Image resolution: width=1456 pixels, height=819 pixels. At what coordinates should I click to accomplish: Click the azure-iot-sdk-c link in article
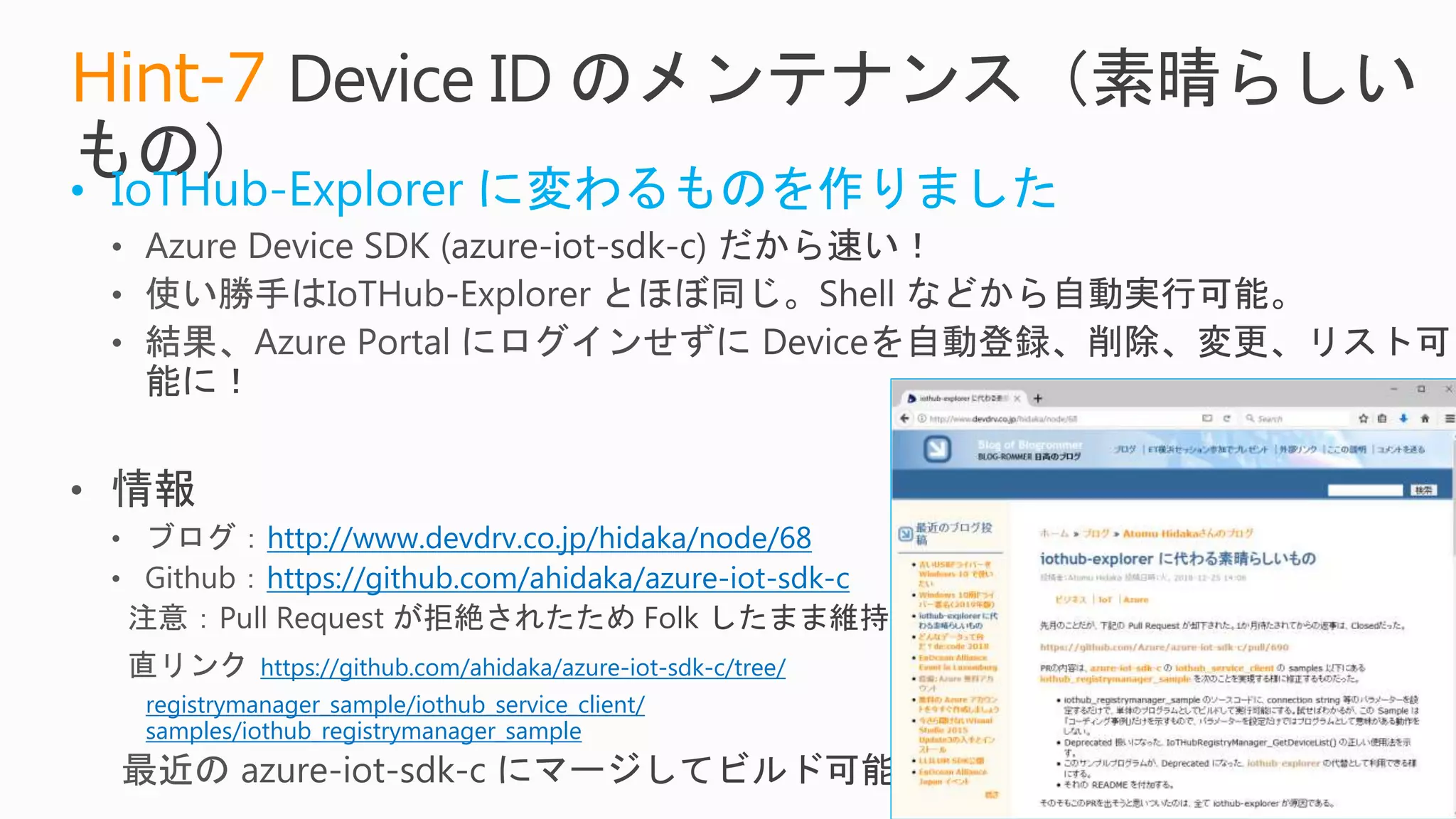[1125, 668]
